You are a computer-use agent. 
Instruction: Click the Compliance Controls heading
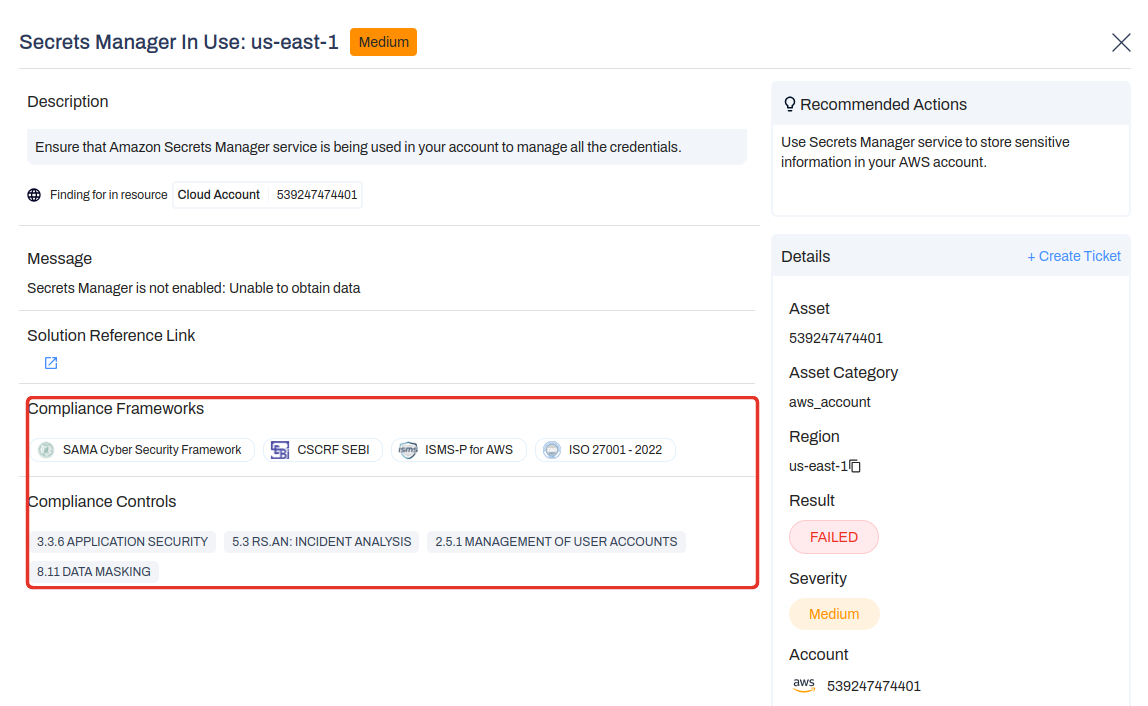coord(102,502)
